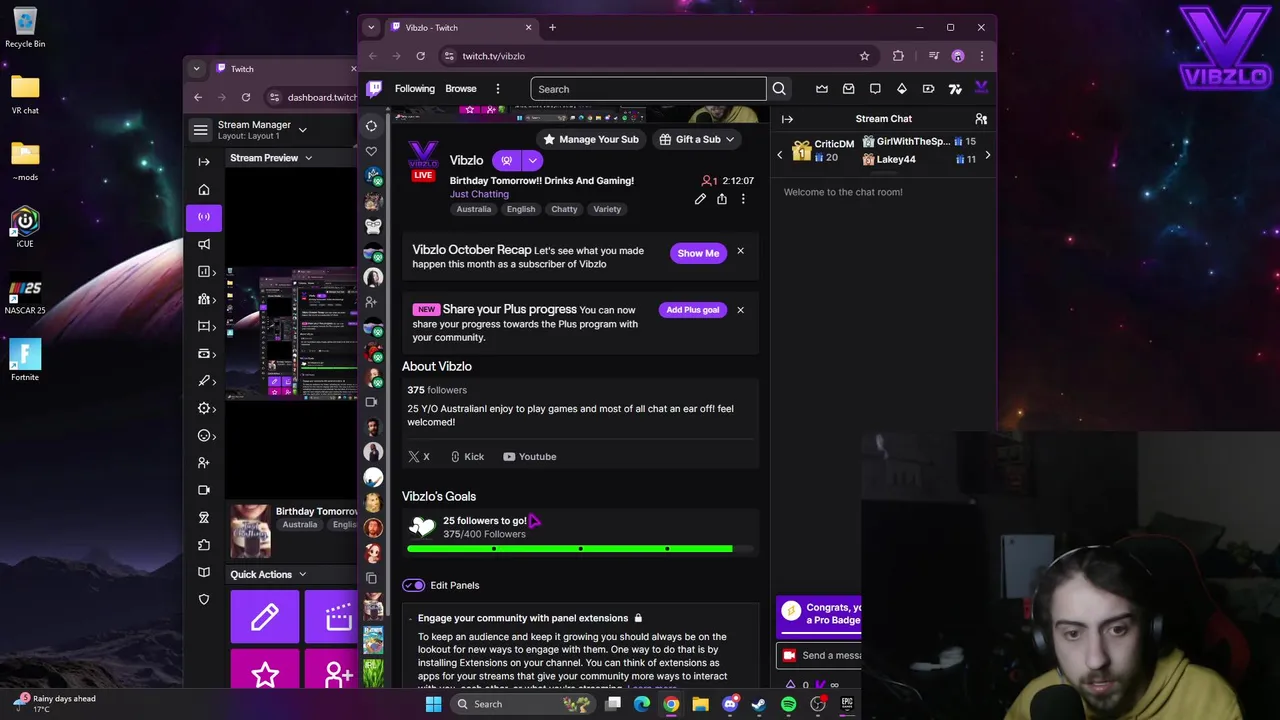This screenshot has width=1280, height=720.
Task: Click the Twitch search magnifier button
Action: point(779,89)
